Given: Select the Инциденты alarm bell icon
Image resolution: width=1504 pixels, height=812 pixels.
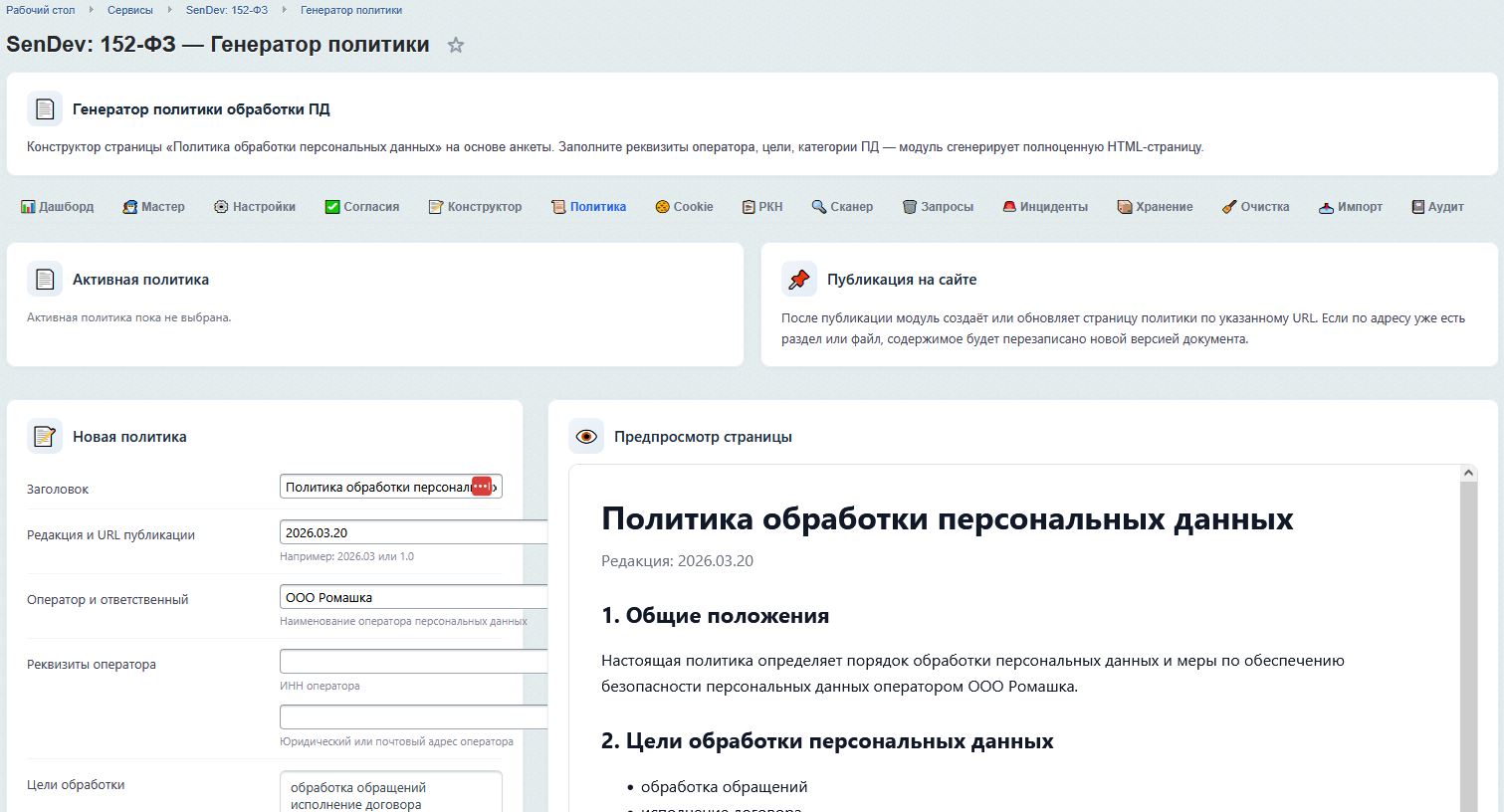Looking at the screenshot, I should (1008, 206).
